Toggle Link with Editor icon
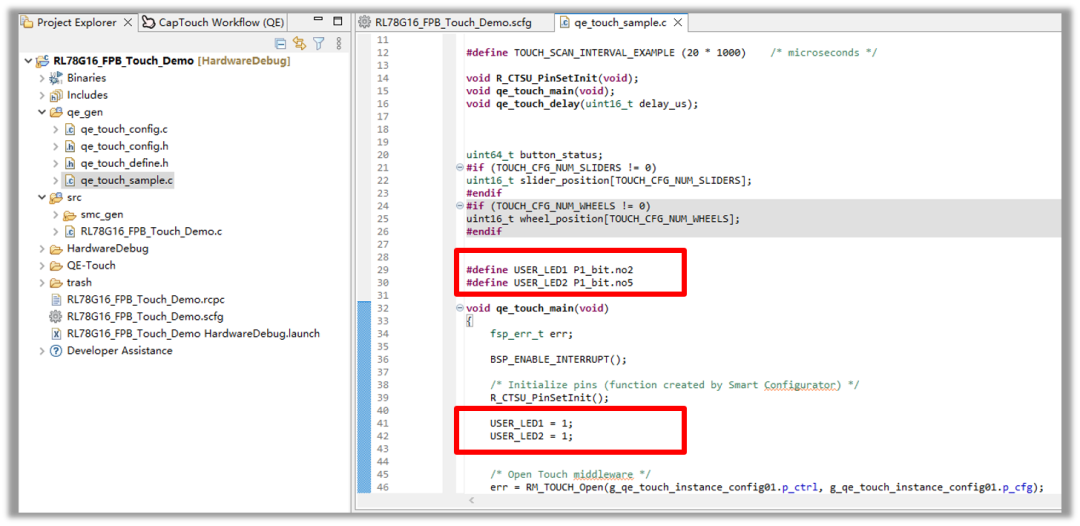Viewport: 1080px width, 526px height. tap(299, 43)
